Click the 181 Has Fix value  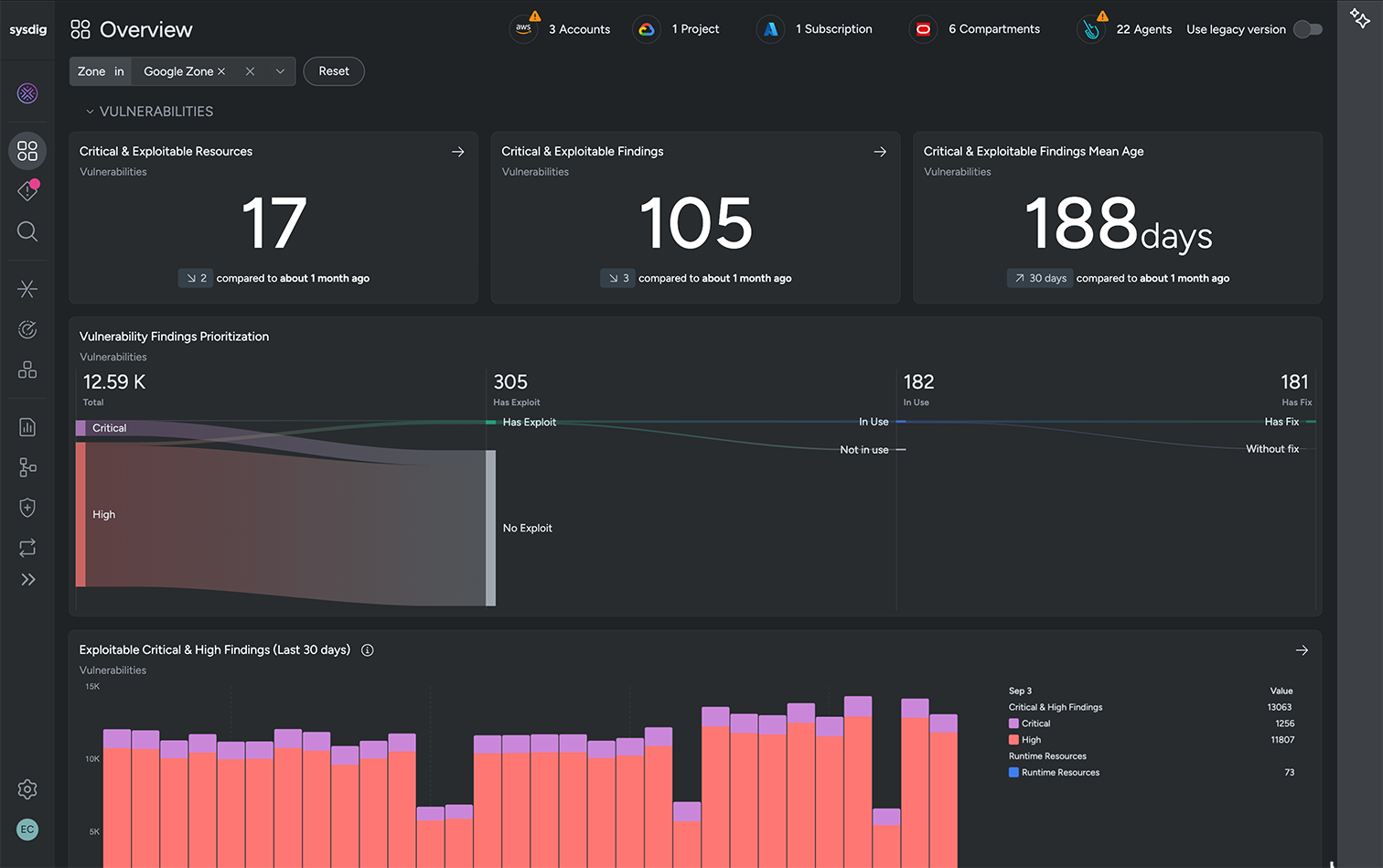(x=1295, y=382)
